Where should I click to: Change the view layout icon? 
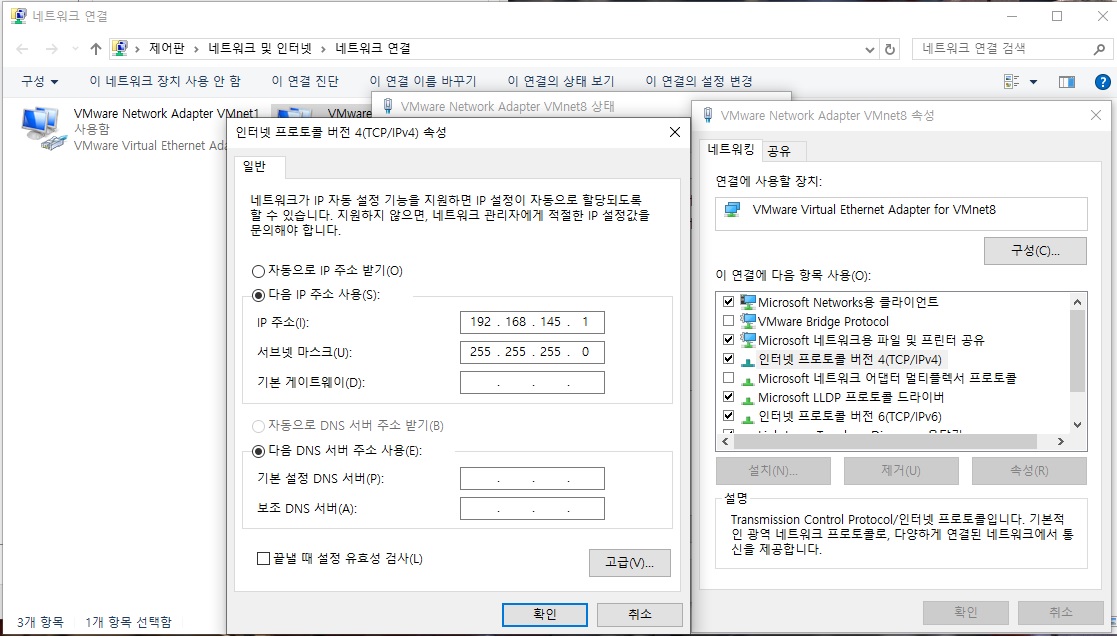(x=1011, y=82)
